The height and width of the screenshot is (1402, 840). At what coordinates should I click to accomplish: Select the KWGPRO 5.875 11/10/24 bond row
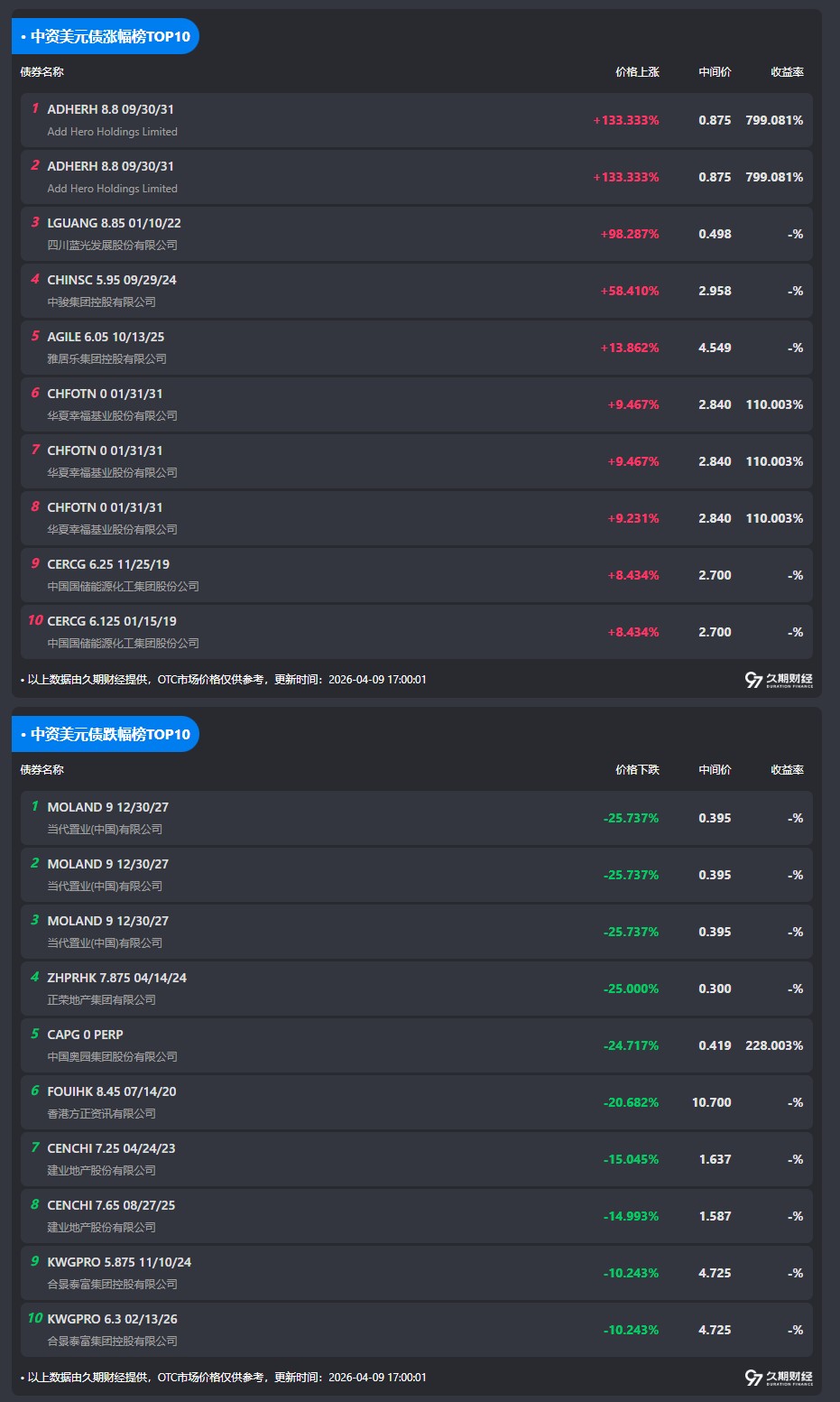tap(416, 1273)
